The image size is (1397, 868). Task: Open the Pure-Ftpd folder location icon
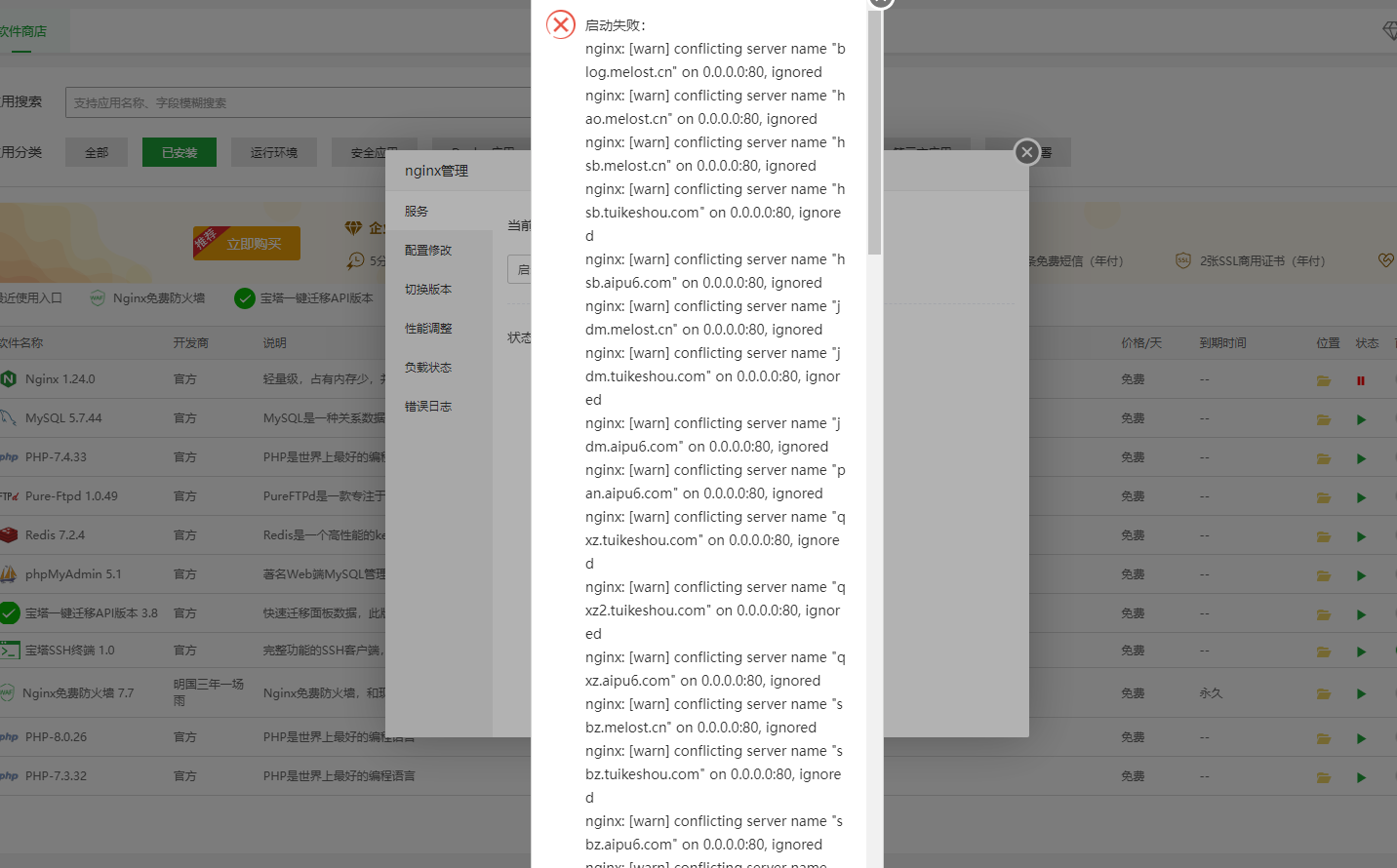(1324, 497)
